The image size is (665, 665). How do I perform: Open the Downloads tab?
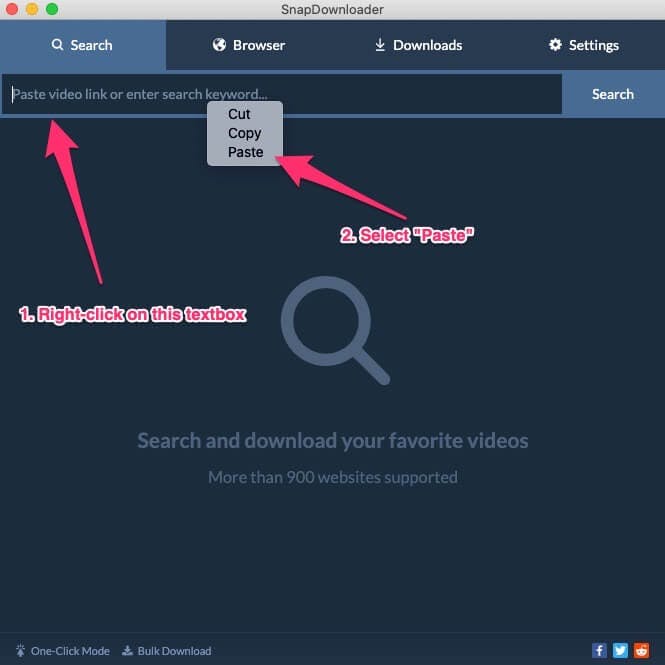[x=419, y=45]
